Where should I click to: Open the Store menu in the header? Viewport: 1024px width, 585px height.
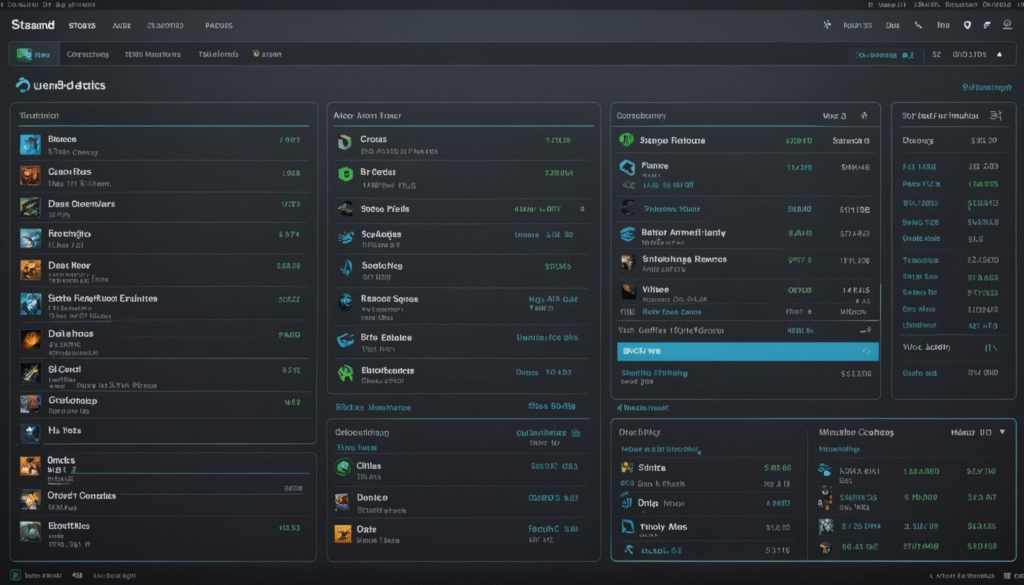point(82,25)
